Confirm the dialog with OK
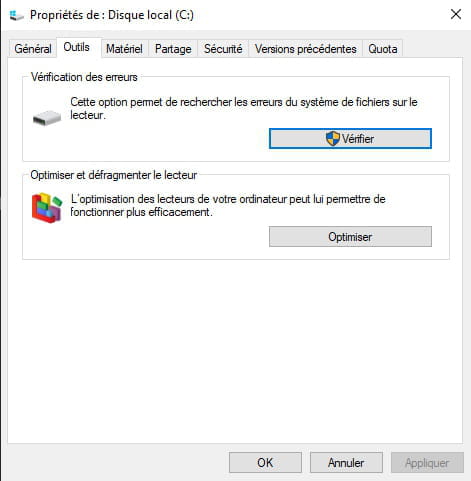Screen dimensions: 471x481 click(265, 463)
